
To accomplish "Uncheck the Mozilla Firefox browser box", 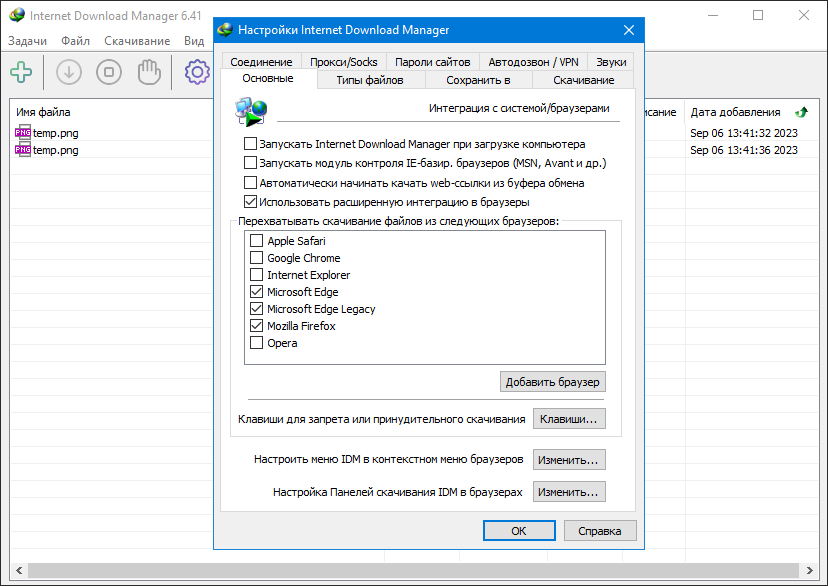I will pos(256,326).
